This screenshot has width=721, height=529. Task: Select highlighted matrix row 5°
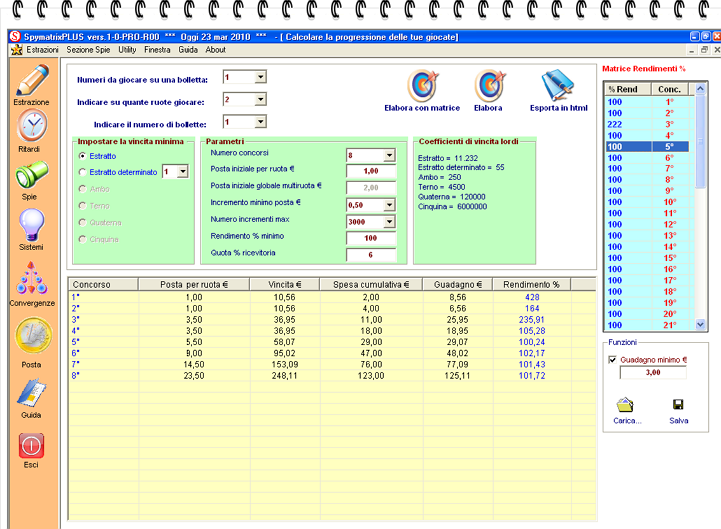coord(647,147)
